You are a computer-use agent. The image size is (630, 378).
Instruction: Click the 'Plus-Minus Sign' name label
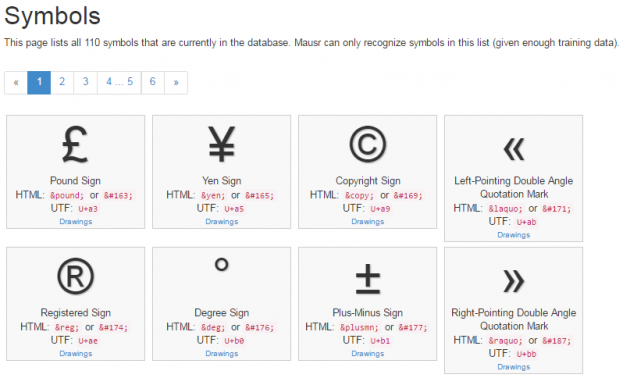click(x=368, y=313)
